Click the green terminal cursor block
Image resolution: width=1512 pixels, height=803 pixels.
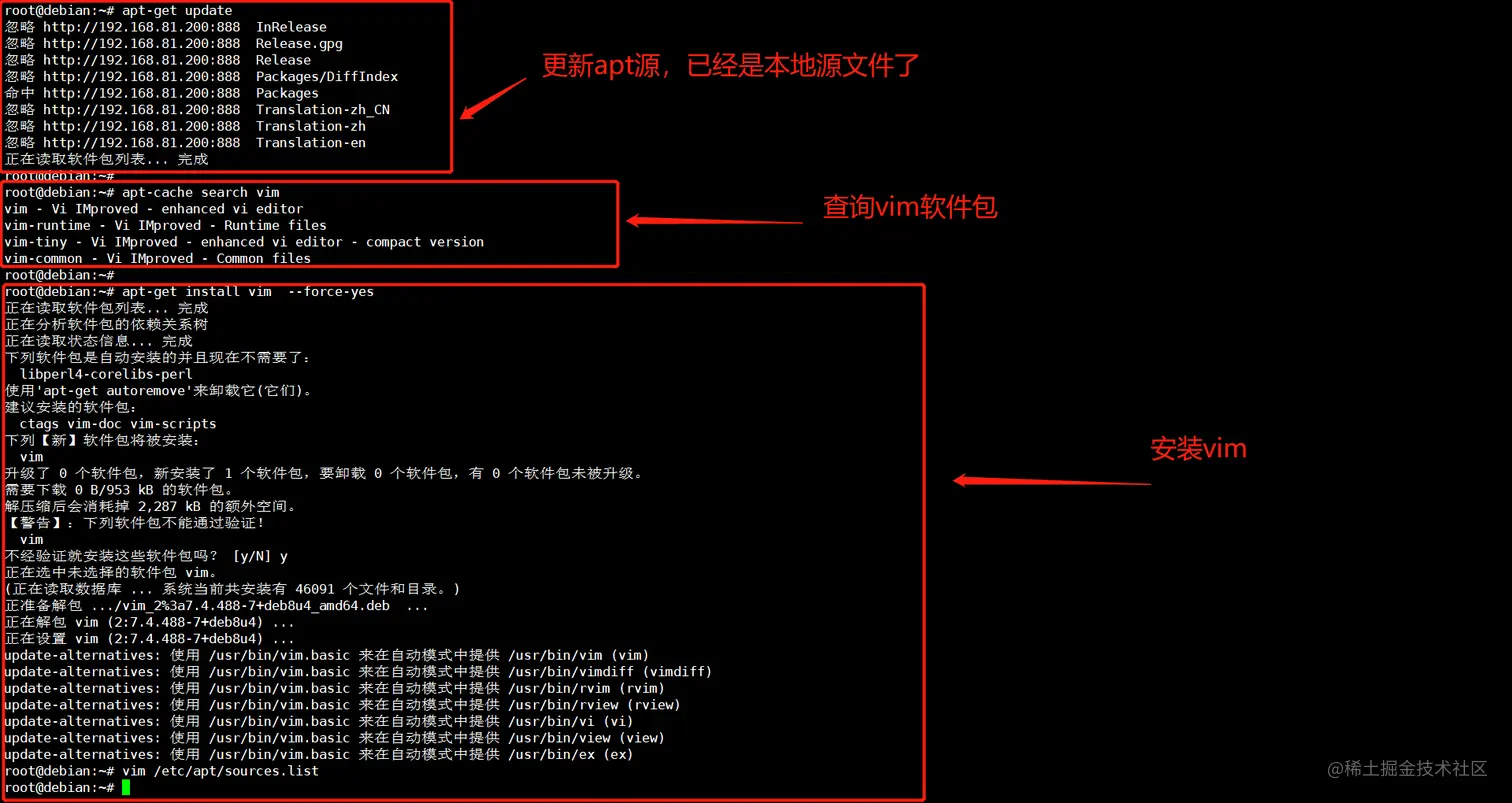pos(126,788)
